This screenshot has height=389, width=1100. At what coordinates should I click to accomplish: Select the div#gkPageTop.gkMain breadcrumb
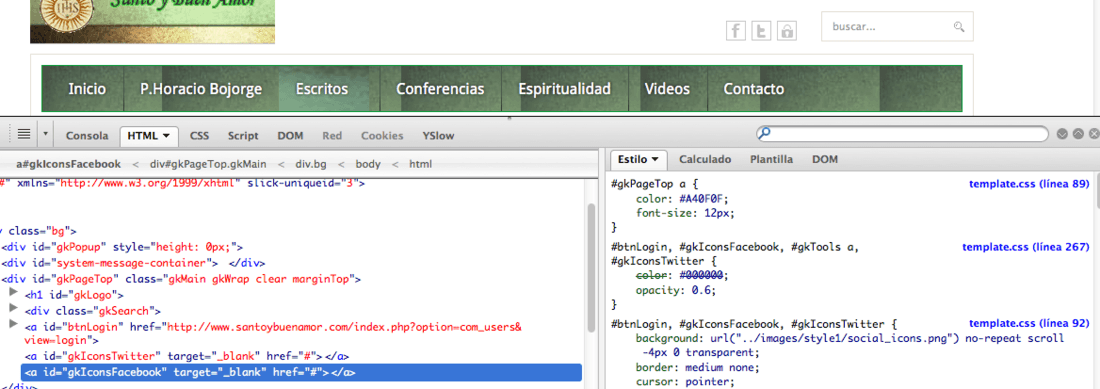208,164
